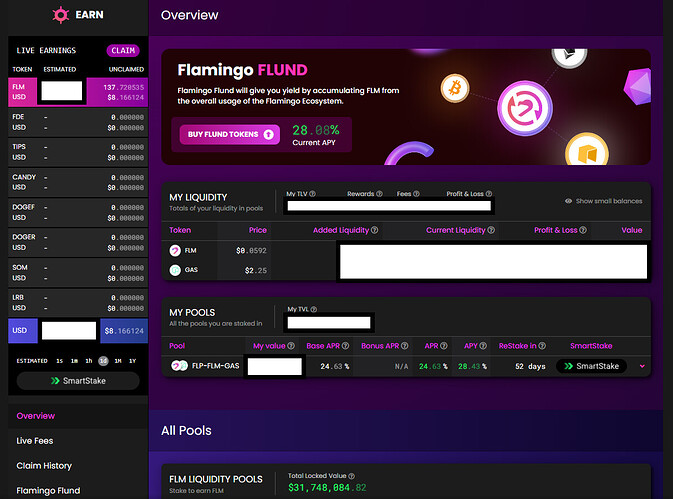Screen dimensions: 673x499
Task: Sort liquidity table by Value column
Action: [x=632, y=230]
